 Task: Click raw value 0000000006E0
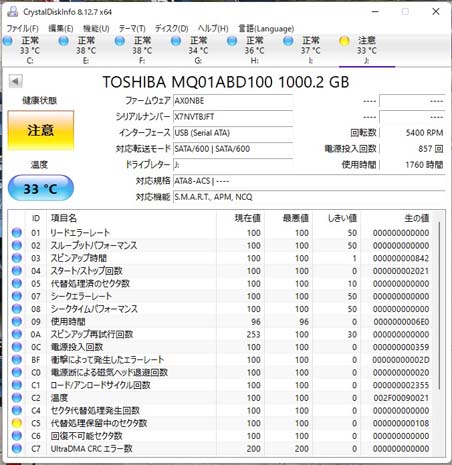[x=401, y=322]
